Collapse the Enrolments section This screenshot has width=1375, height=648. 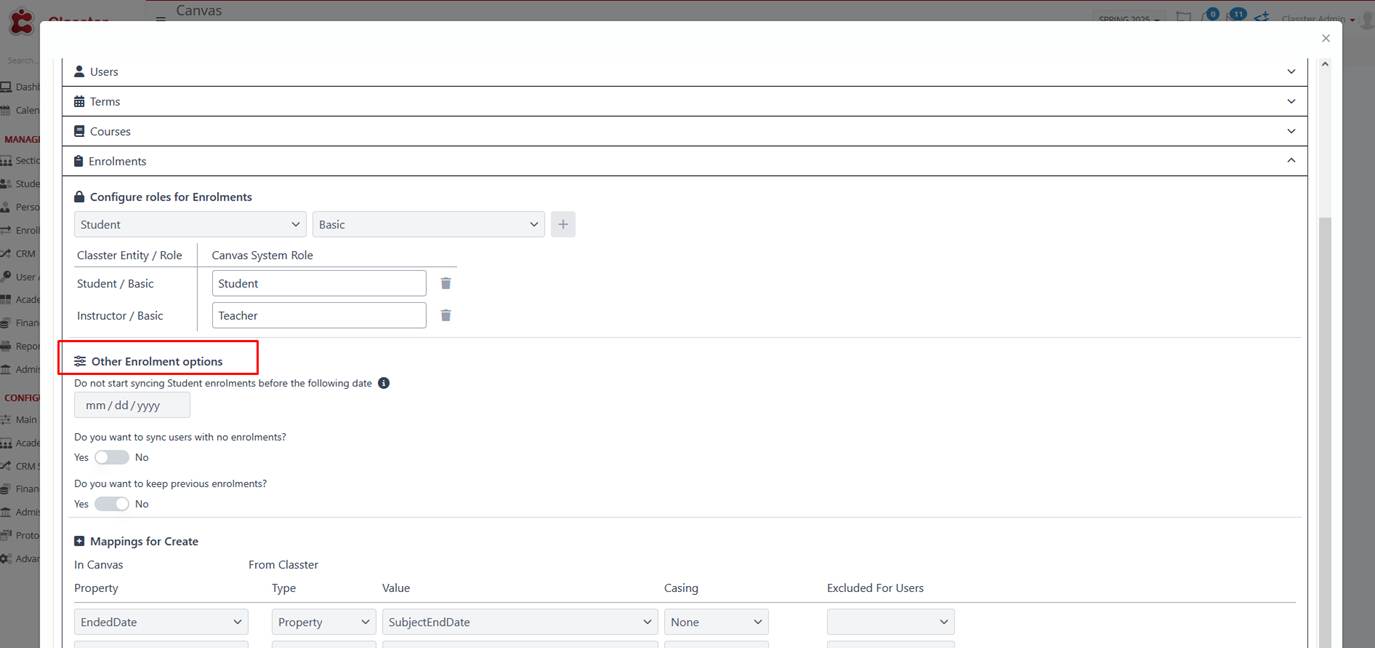coord(685,161)
